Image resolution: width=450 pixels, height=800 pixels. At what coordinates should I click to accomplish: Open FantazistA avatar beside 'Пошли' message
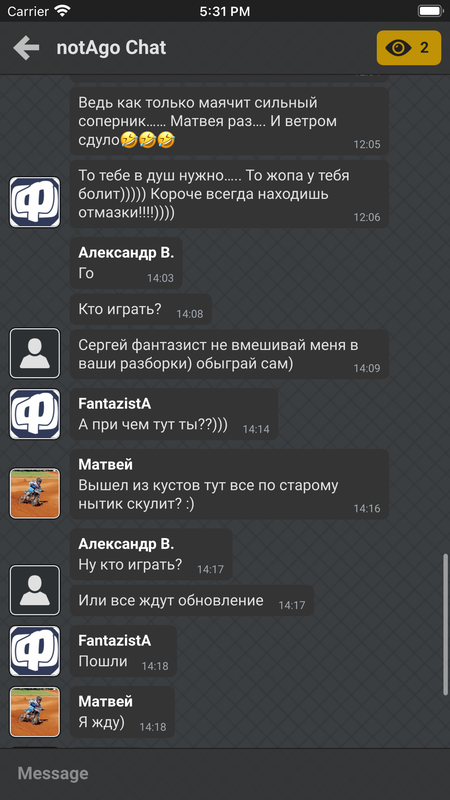pos(35,651)
